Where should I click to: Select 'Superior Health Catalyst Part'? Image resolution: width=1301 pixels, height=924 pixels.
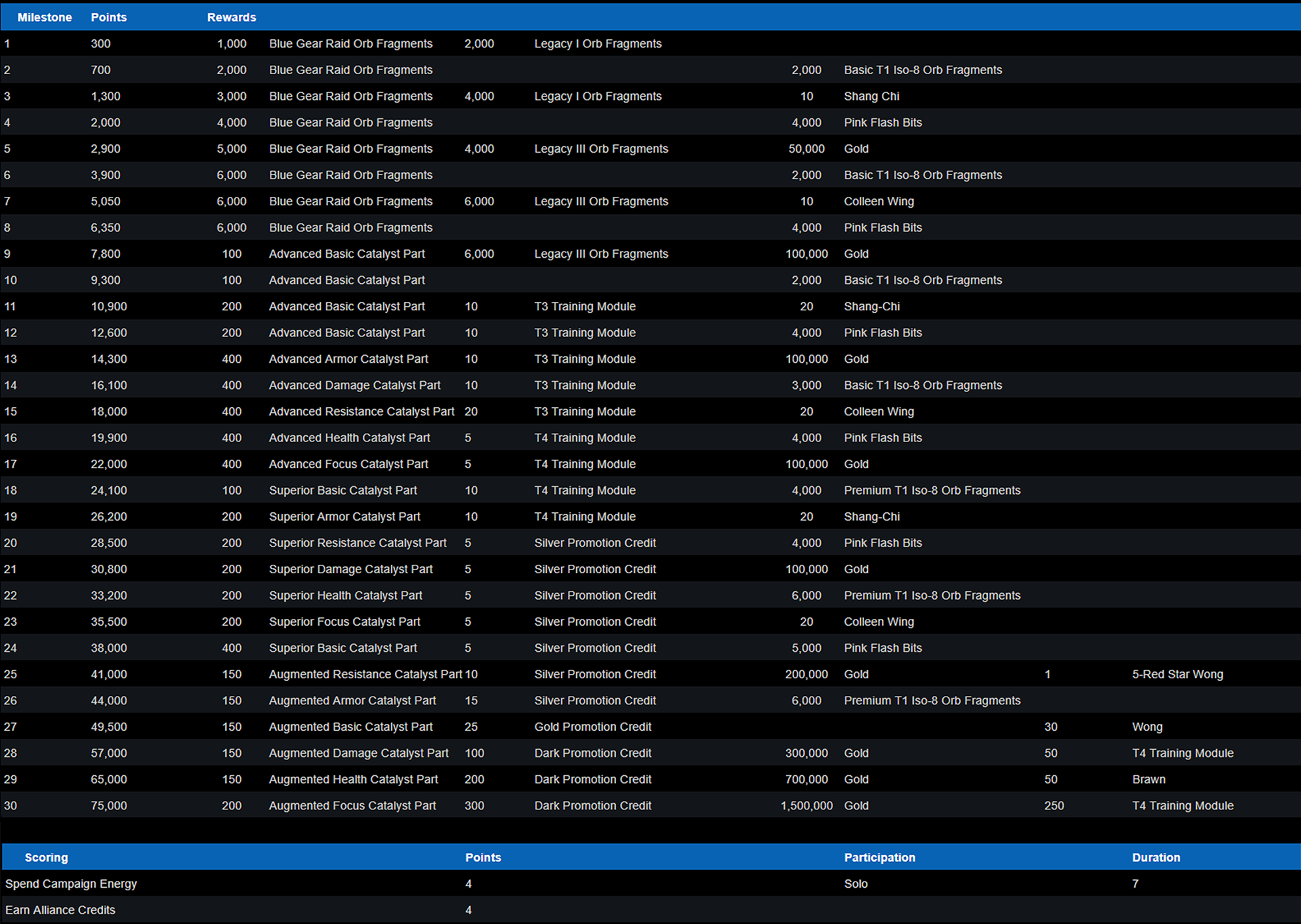pos(346,596)
